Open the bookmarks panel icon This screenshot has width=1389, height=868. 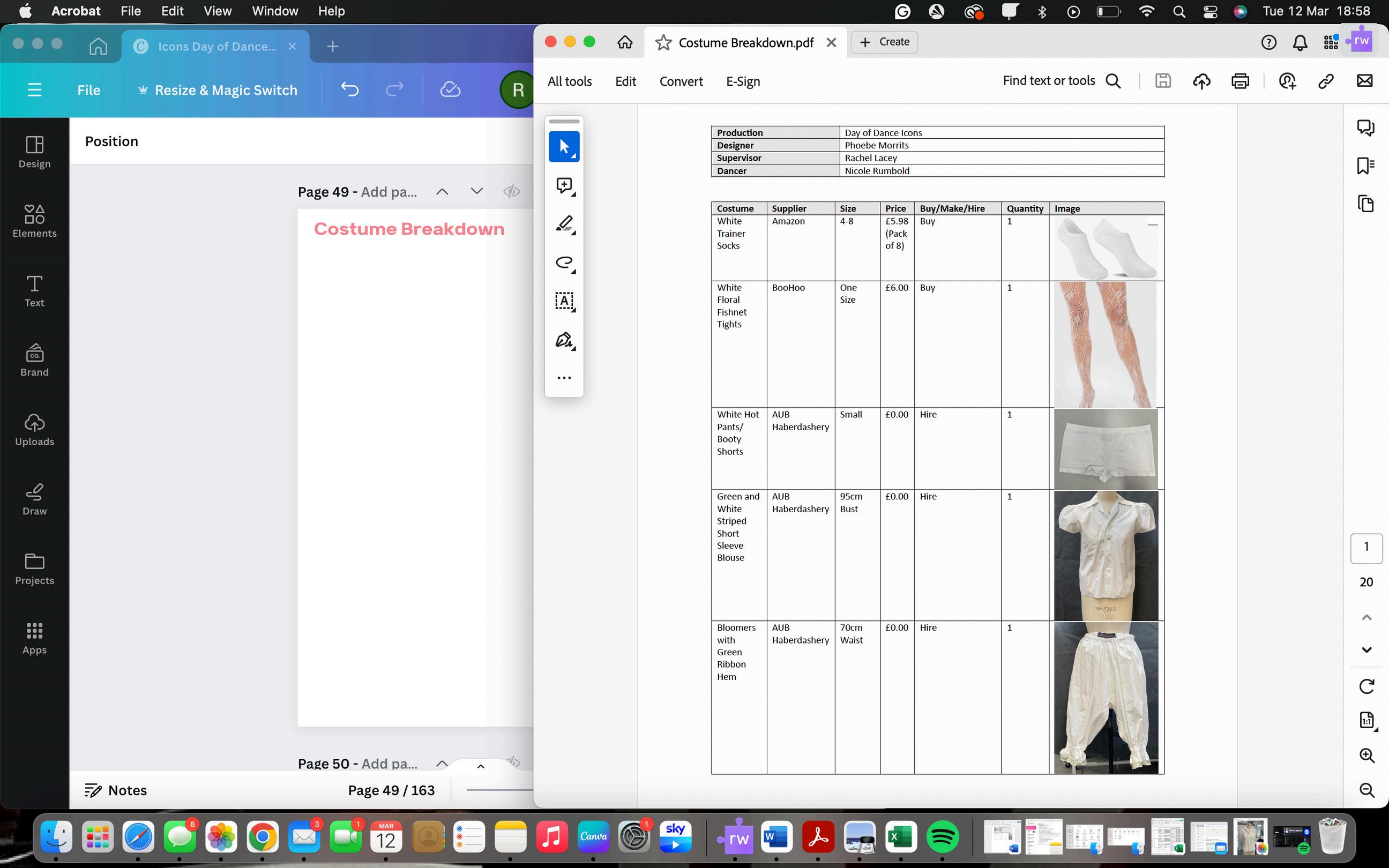[x=1365, y=166]
